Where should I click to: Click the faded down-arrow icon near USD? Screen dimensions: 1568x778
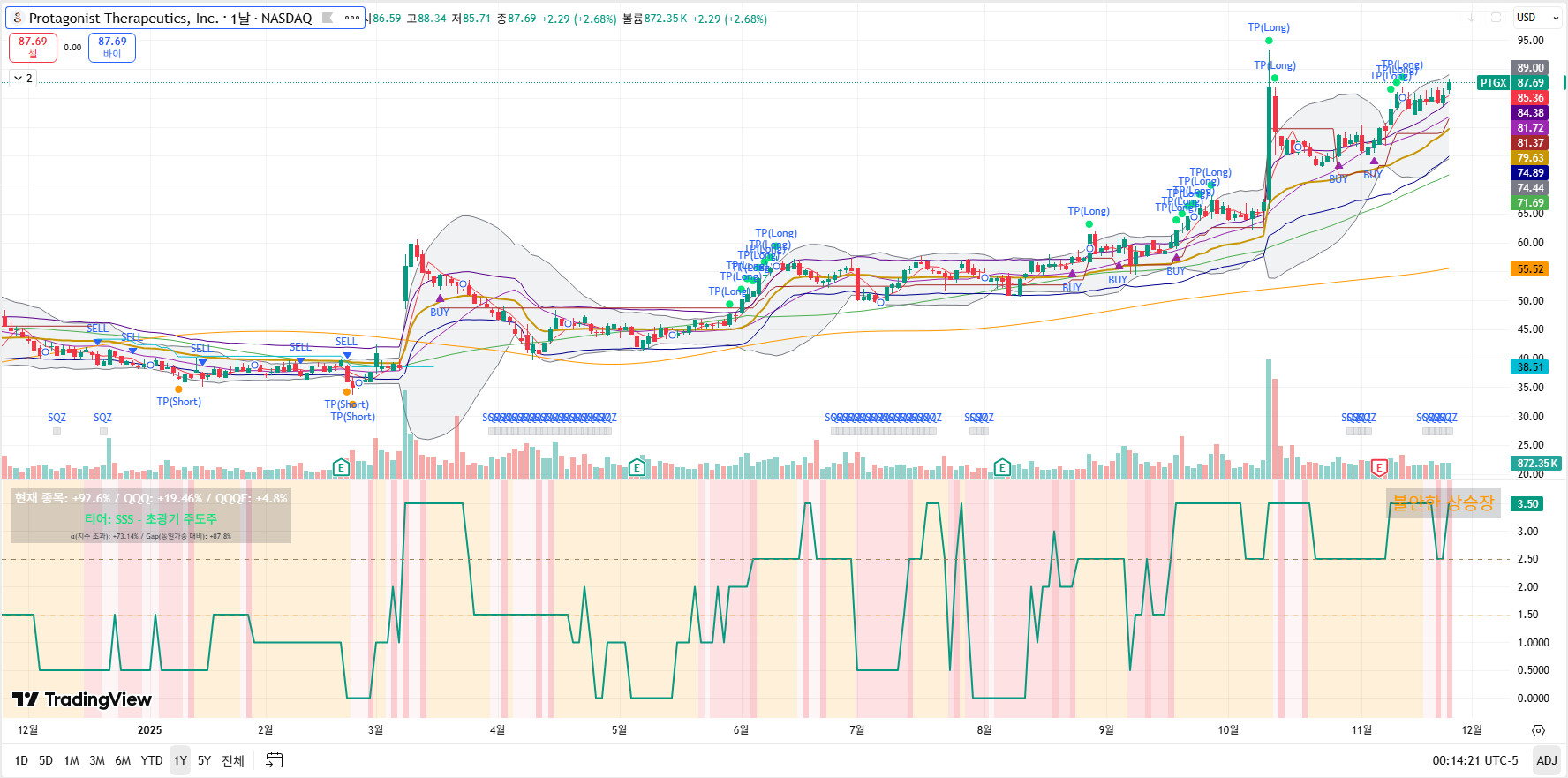click(x=1471, y=18)
